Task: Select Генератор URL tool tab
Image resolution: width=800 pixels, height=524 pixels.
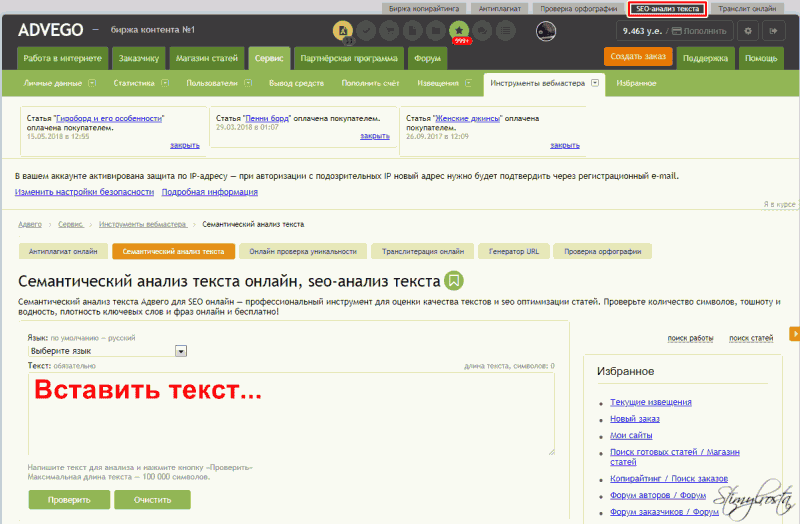Action: point(514,252)
